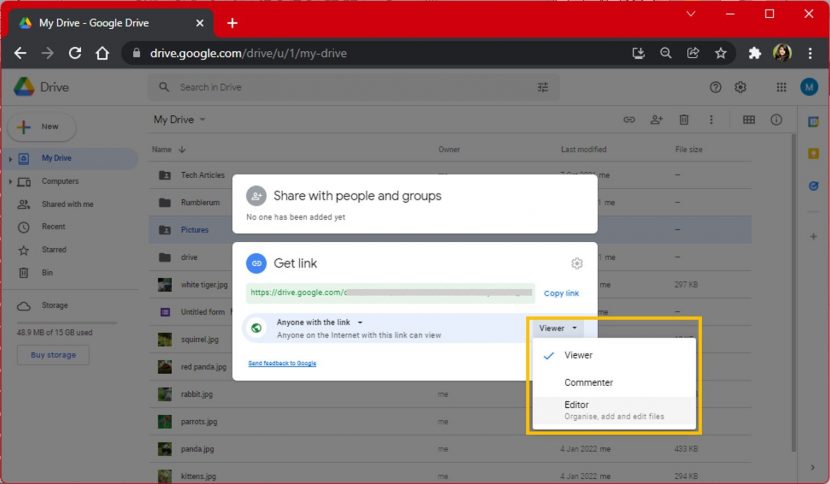The image size is (830, 484).
Task: Click the storage usage bar
Action: (x=66, y=322)
